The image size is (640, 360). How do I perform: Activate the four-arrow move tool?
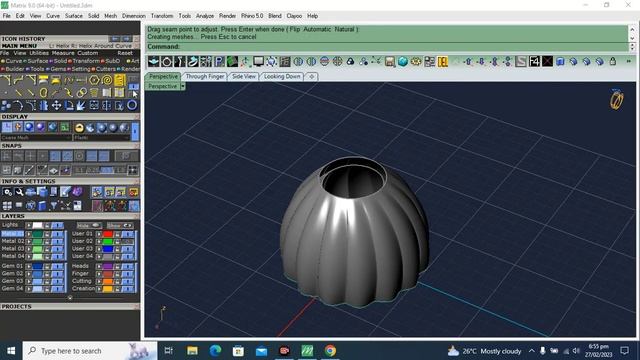[x=56, y=106]
